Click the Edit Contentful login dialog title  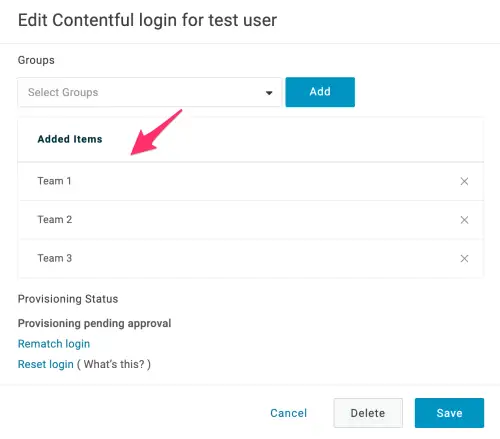point(147,20)
